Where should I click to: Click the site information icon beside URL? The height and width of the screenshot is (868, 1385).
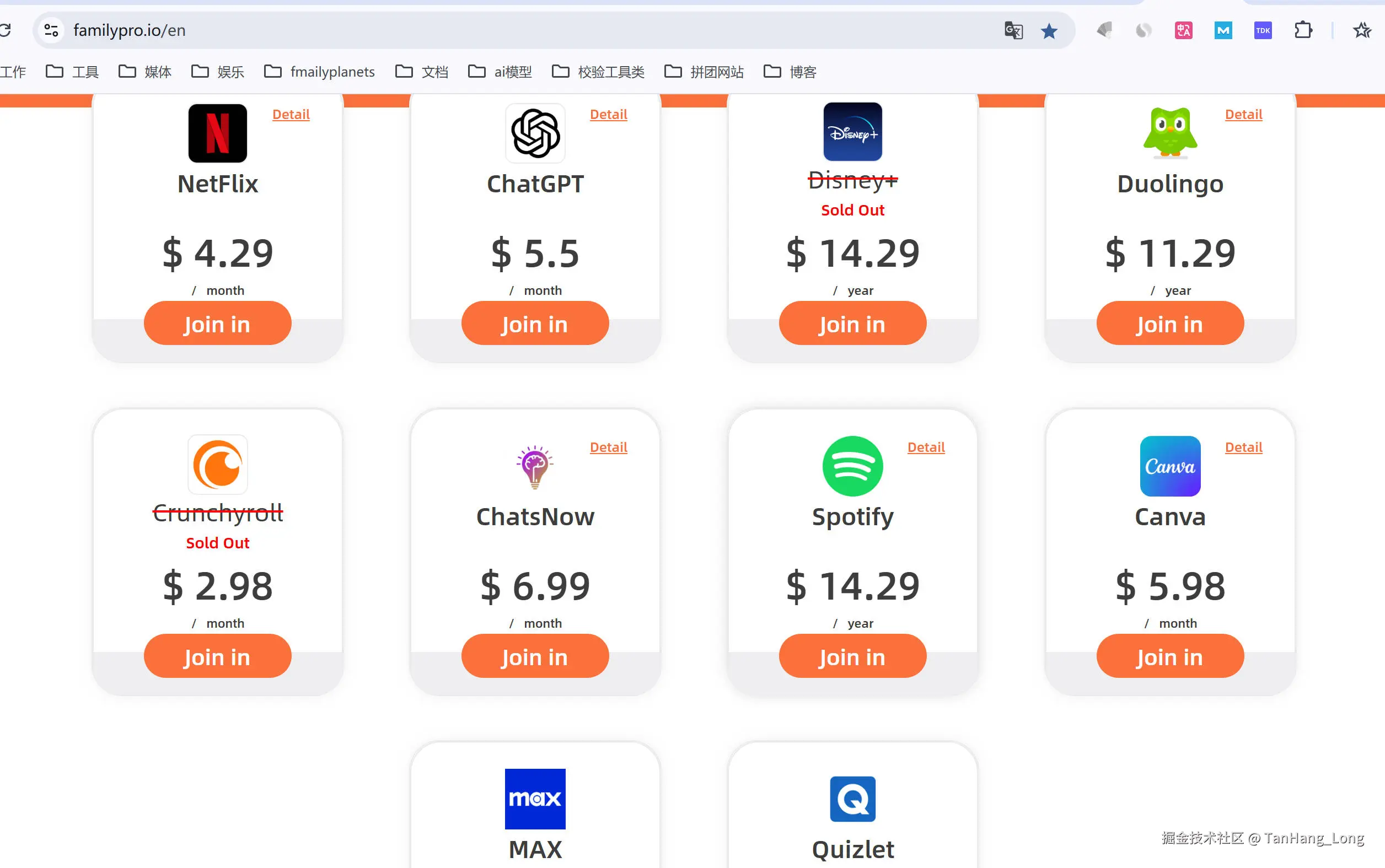(x=51, y=30)
